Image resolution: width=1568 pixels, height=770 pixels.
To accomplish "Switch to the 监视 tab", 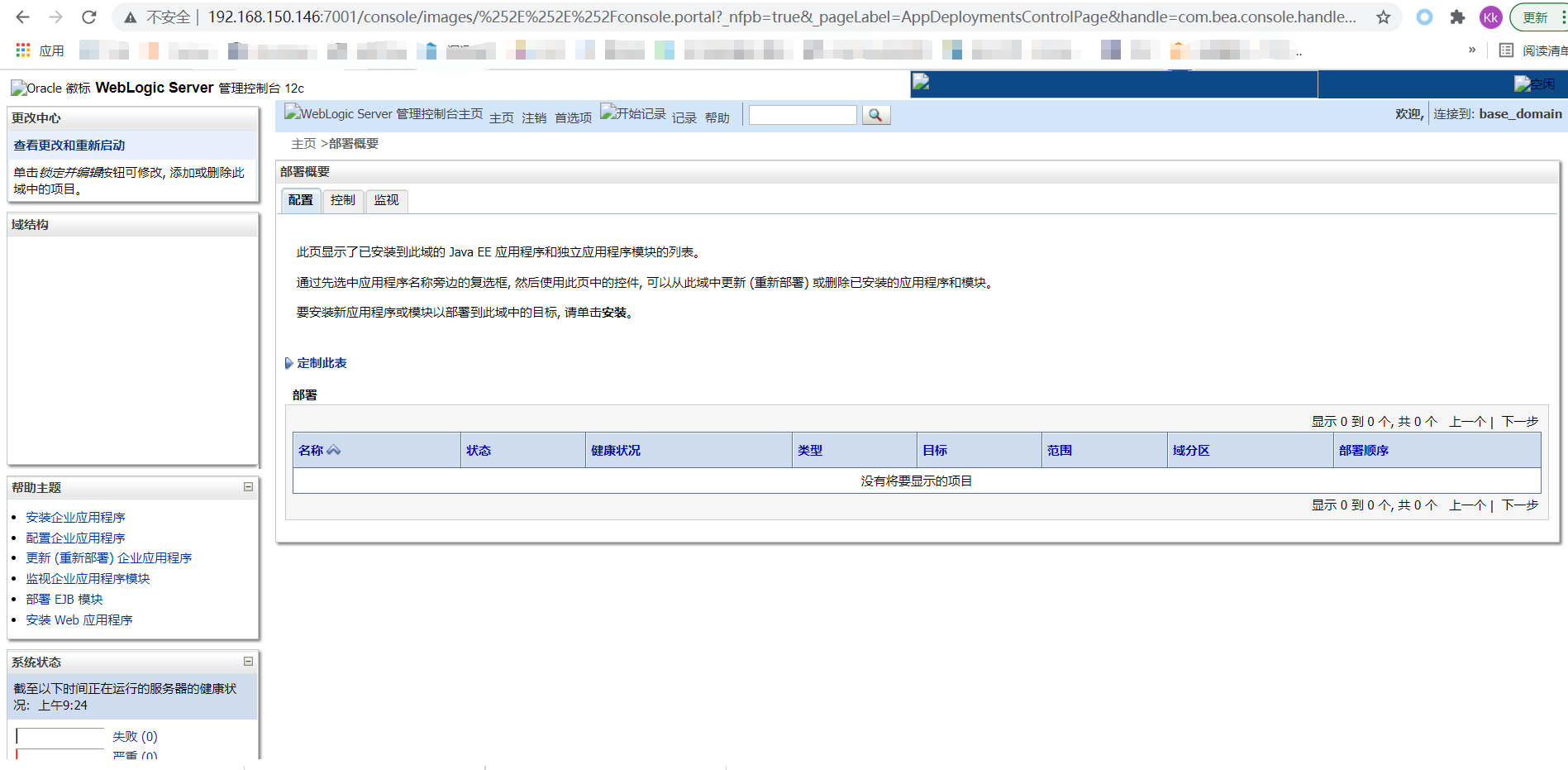I will tap(386, 200).
